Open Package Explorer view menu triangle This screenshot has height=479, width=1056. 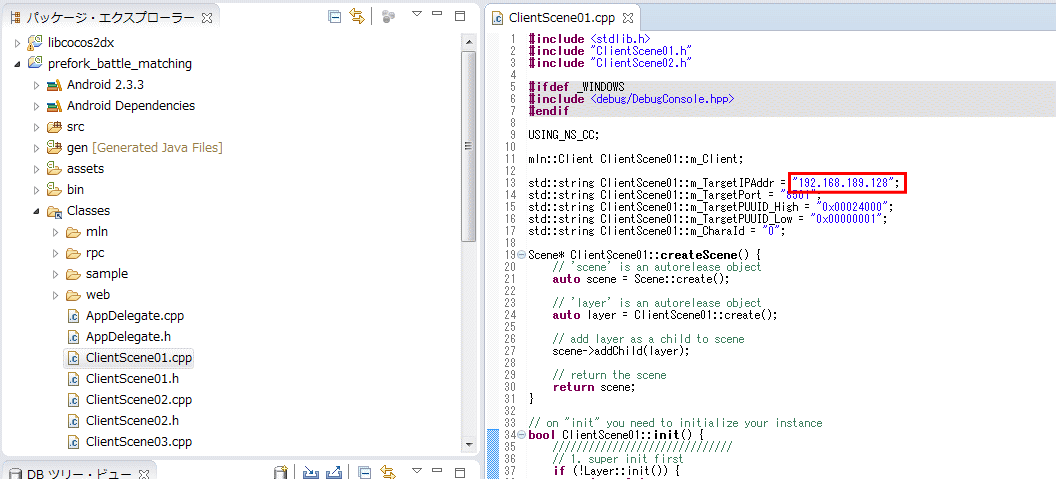pos(418,16)
